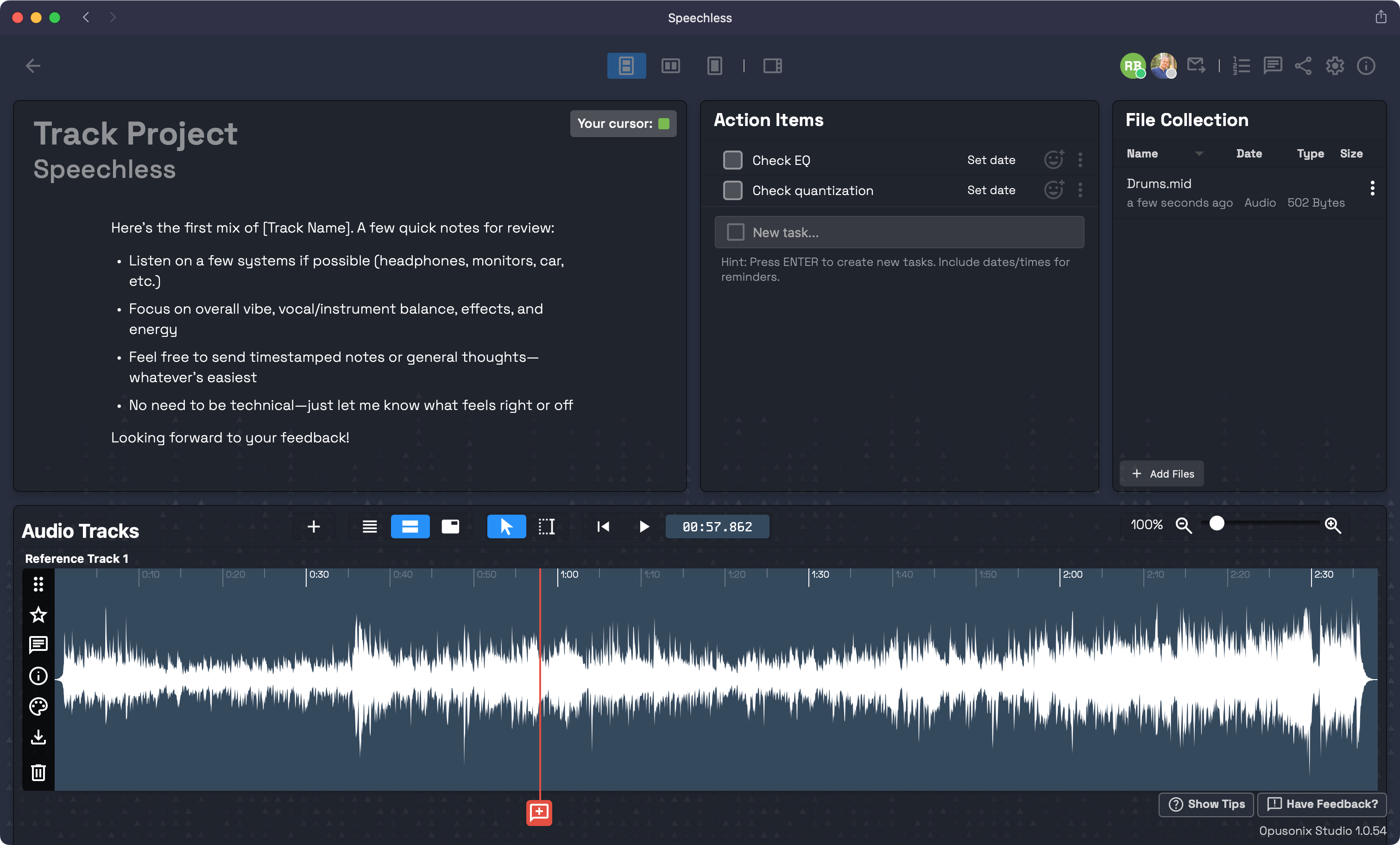
Task: Open Check EQ task more options
Action: pyautogui.click(x=1080, y=160)
